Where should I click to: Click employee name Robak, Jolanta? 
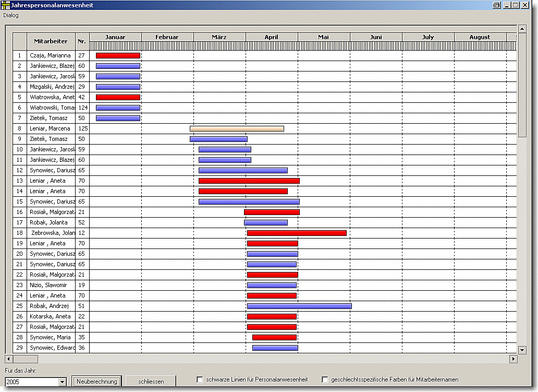48,223
